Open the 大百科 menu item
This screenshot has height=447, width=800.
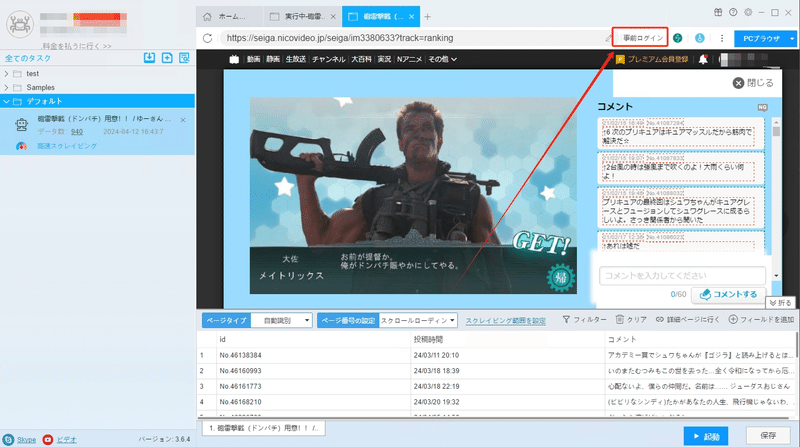[361, 59]
